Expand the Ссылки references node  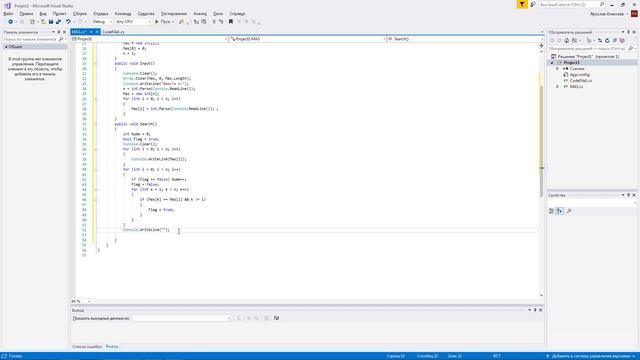point(558,69)
